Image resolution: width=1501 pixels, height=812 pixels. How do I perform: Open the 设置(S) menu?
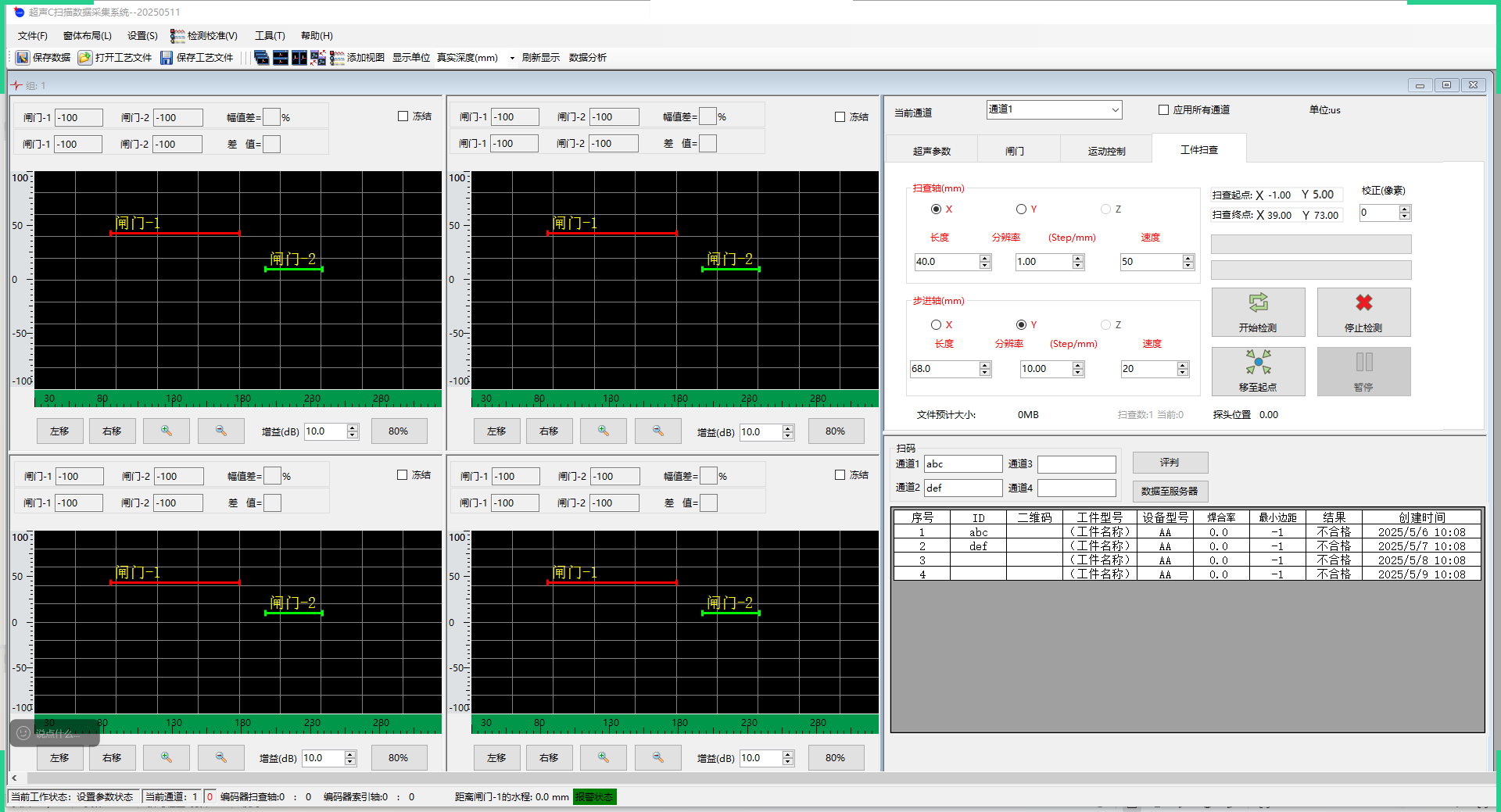142,36
